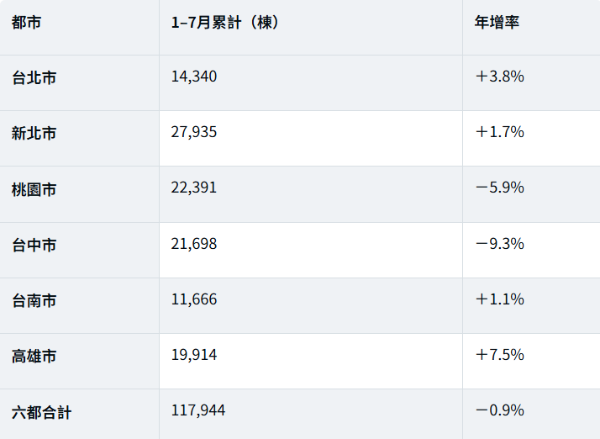Click the 年增率 column header
This screenshot has height=439, width=600.
497,22
